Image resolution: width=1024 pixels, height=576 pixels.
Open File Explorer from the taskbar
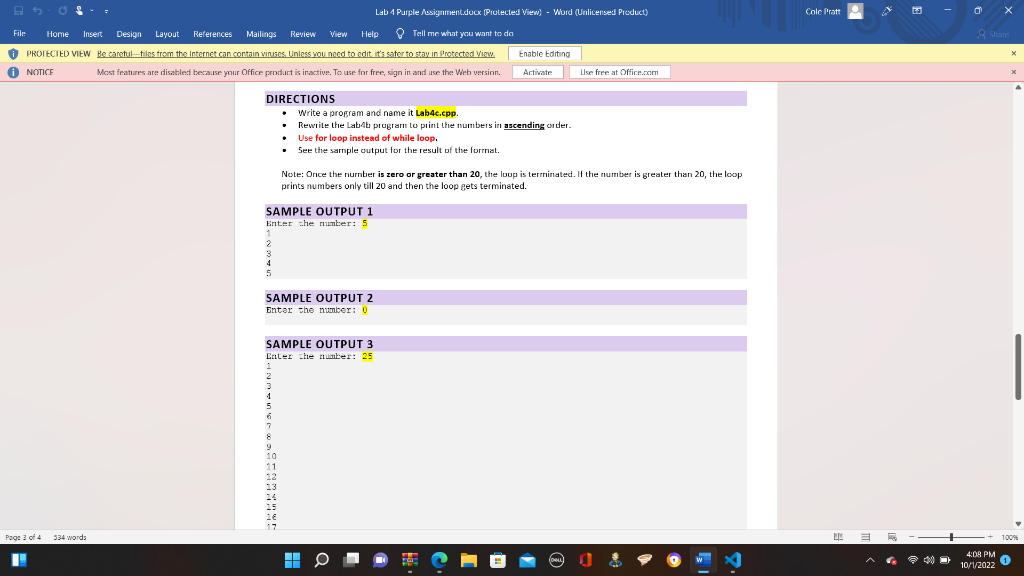(468, 561)
